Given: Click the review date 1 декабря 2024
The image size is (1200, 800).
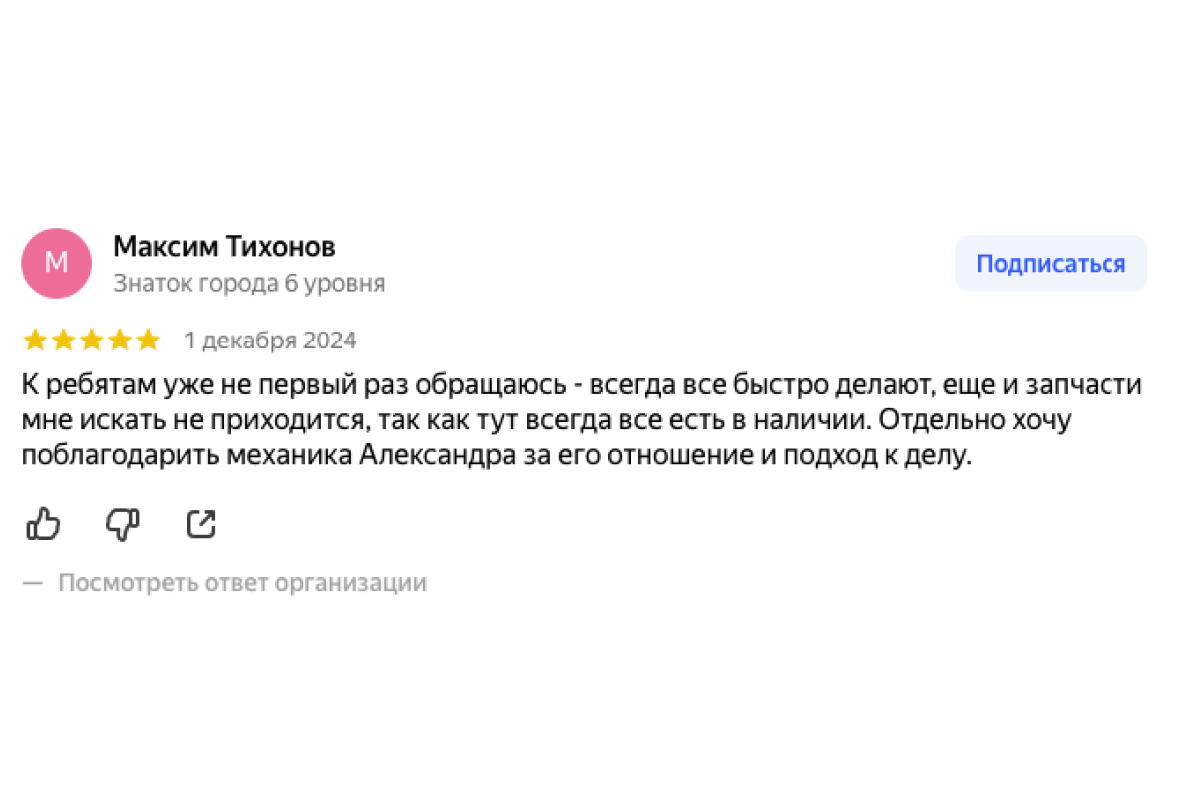Looking at the screenshot, I should pyautogui.click(x=270, y=341).
